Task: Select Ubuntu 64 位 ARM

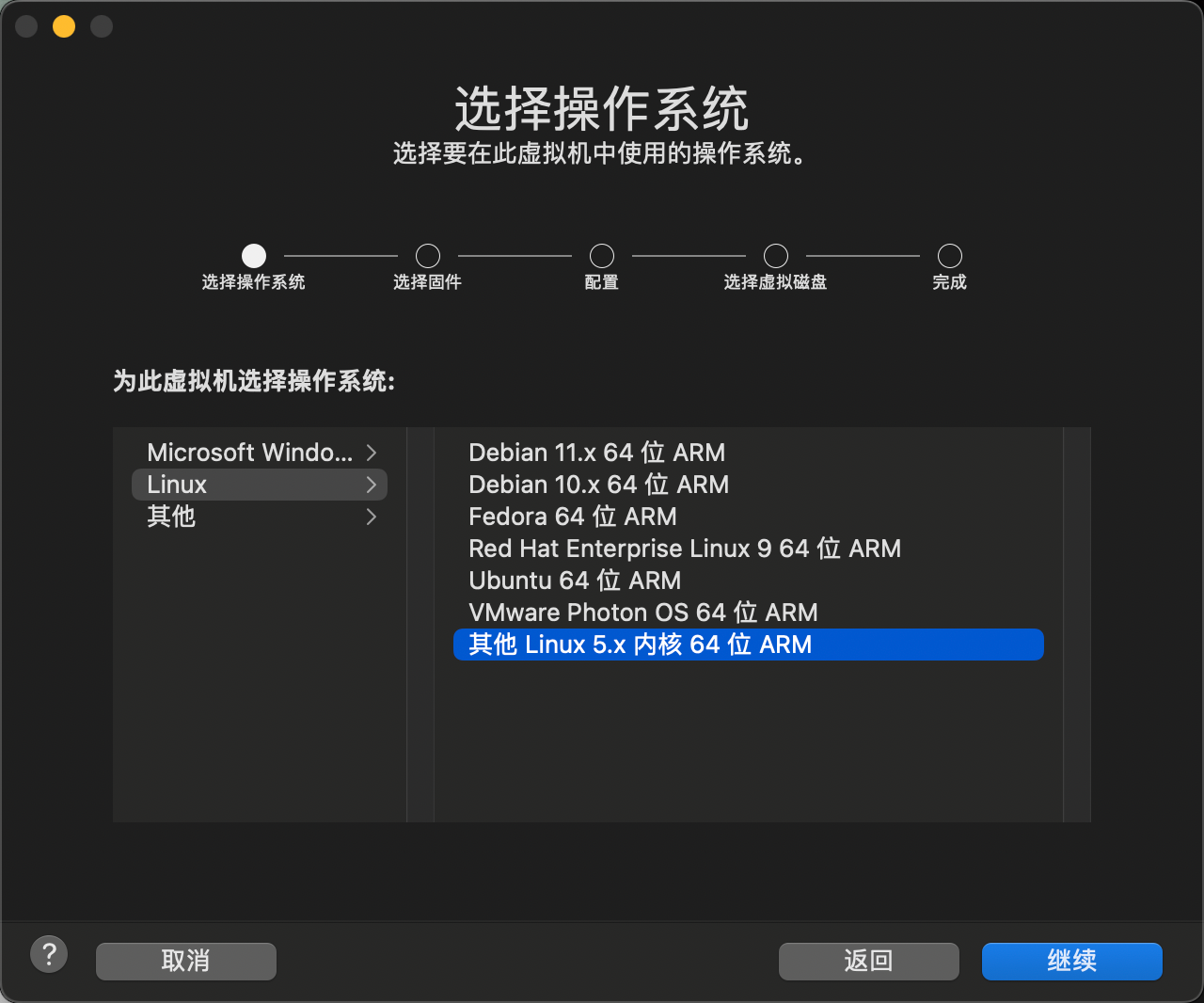Action: pos(575,581)
